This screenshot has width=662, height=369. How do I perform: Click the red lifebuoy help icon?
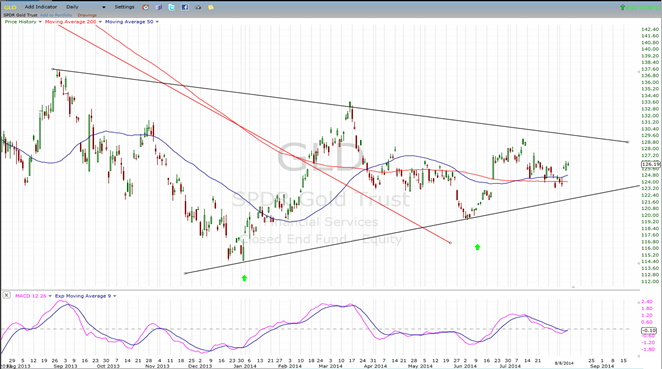(146, 7)
